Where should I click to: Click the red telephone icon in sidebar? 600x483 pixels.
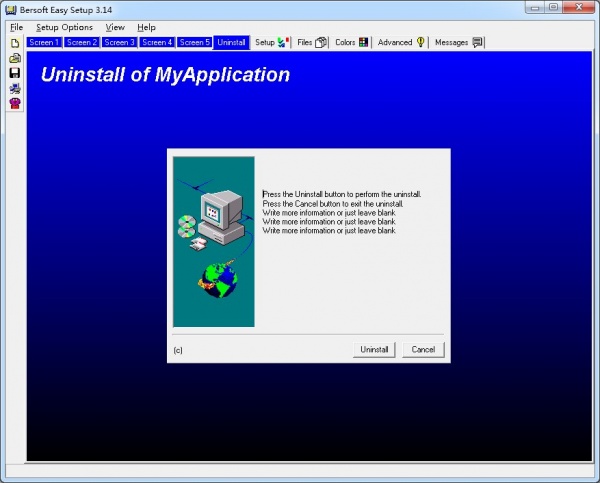click(14, 103)
